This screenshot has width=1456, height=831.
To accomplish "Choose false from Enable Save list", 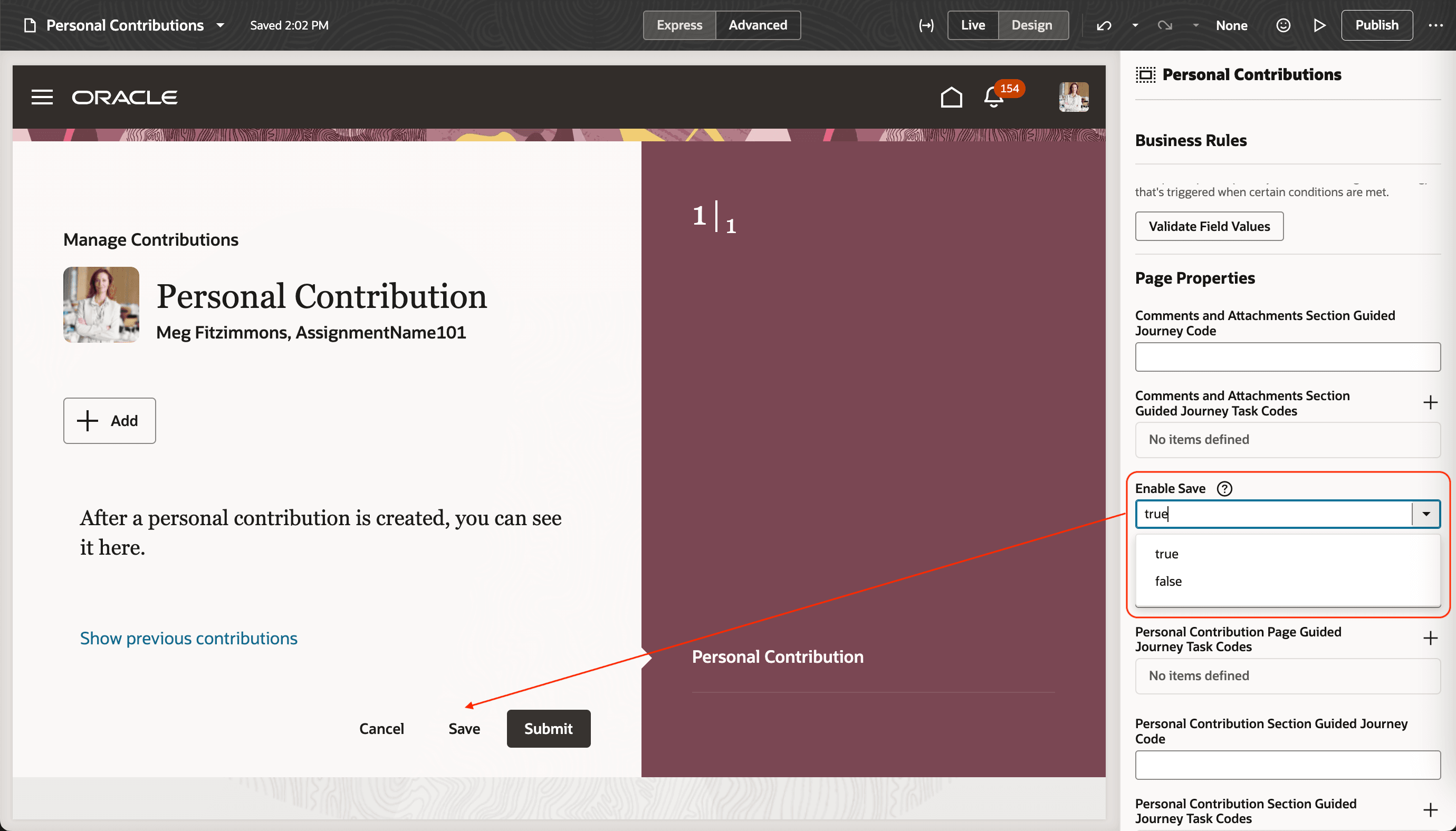I will [1167, 581].
